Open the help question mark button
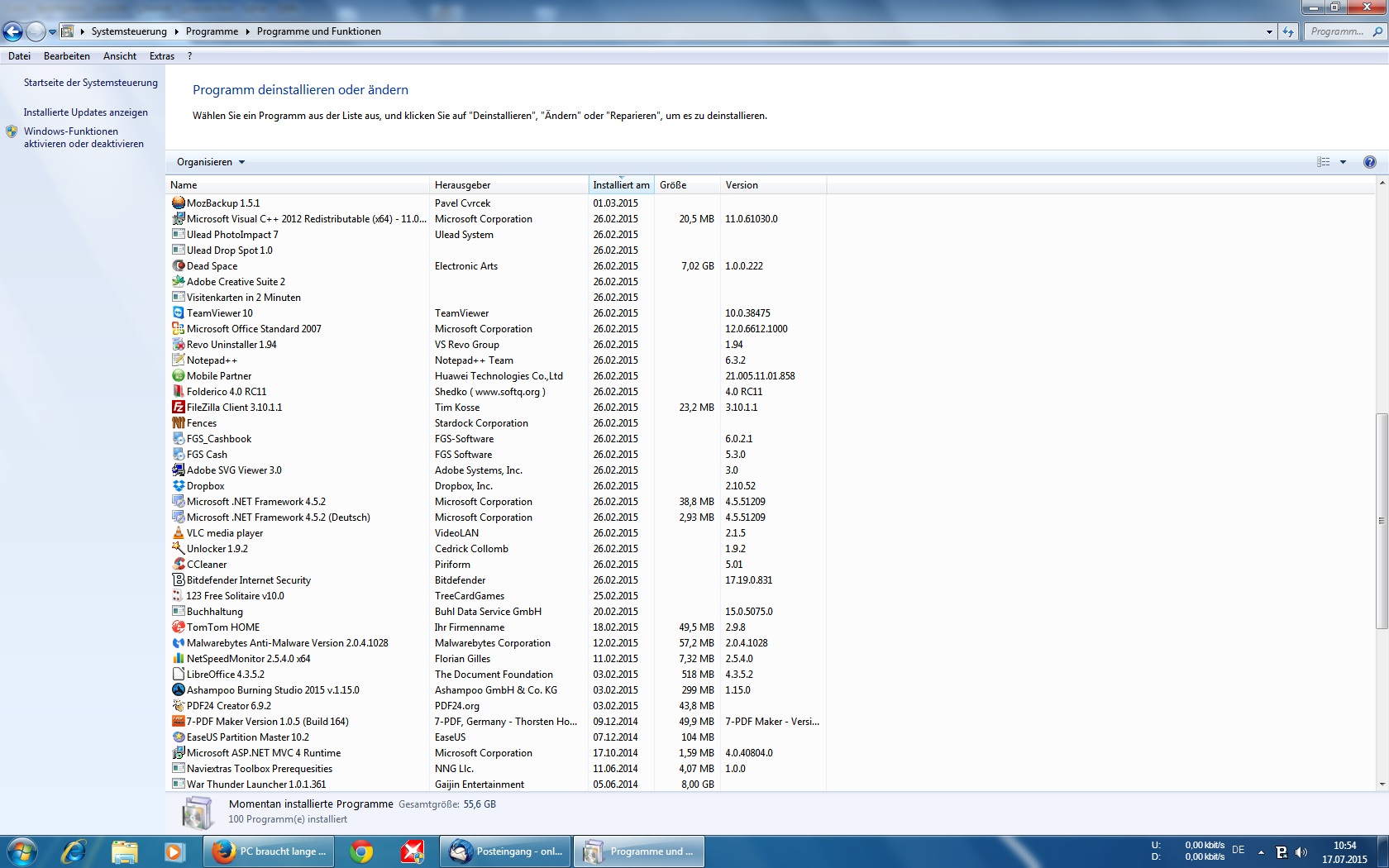This screenshot has width=1389, height=868. click(1369, 162)
